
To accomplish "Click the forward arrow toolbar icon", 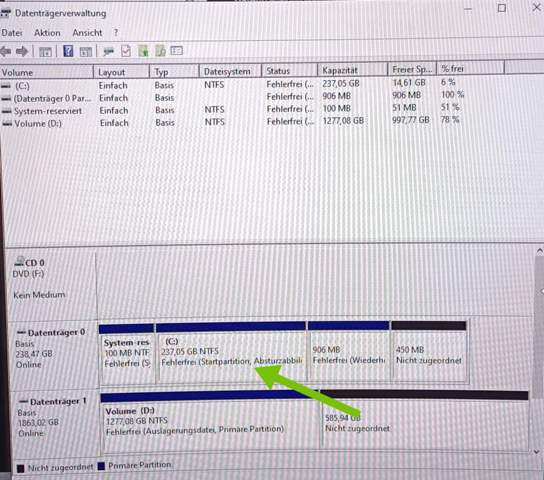I will (x=22, y=51).
